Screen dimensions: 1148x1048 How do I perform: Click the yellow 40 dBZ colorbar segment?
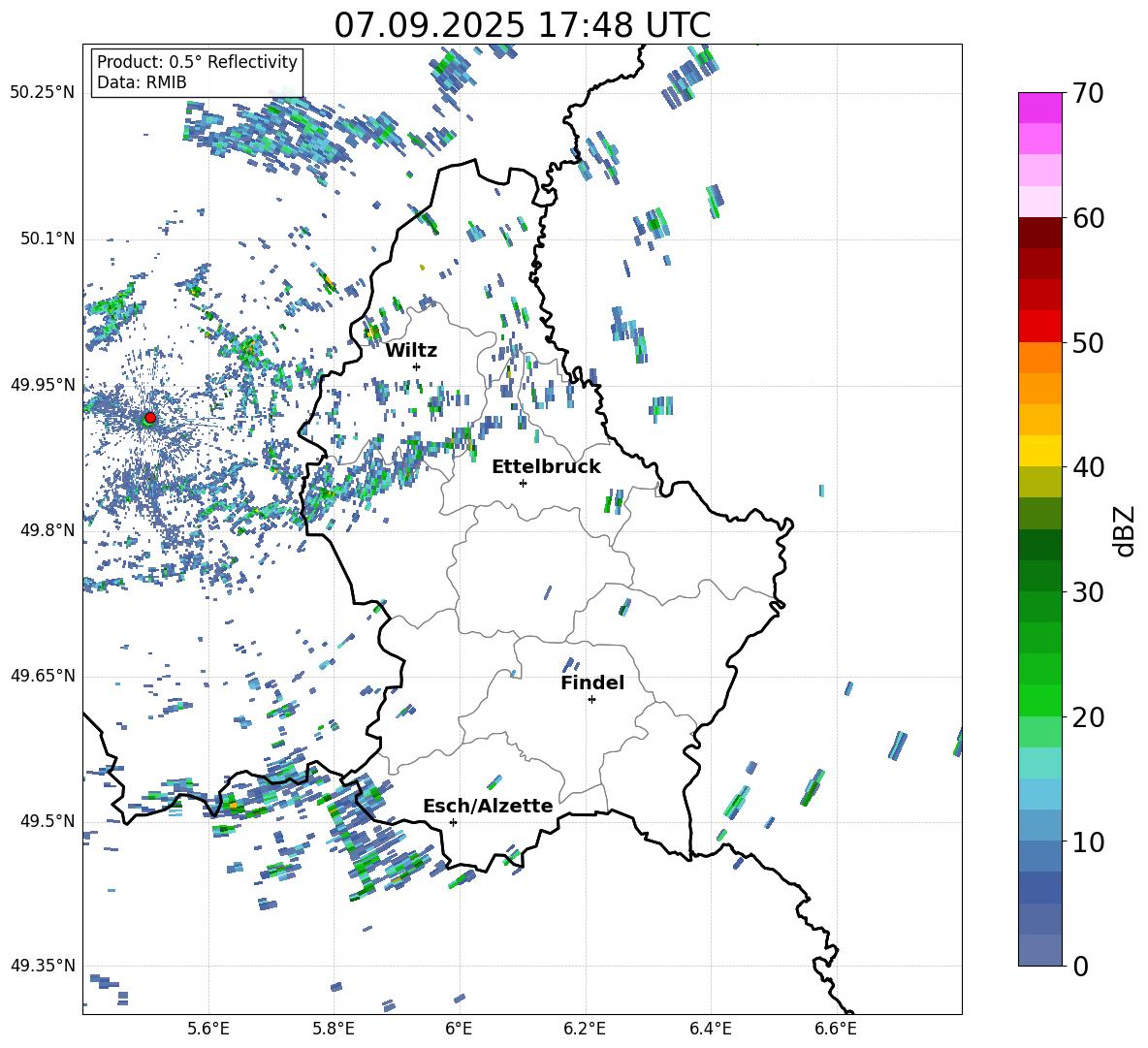coord(1040,451)
